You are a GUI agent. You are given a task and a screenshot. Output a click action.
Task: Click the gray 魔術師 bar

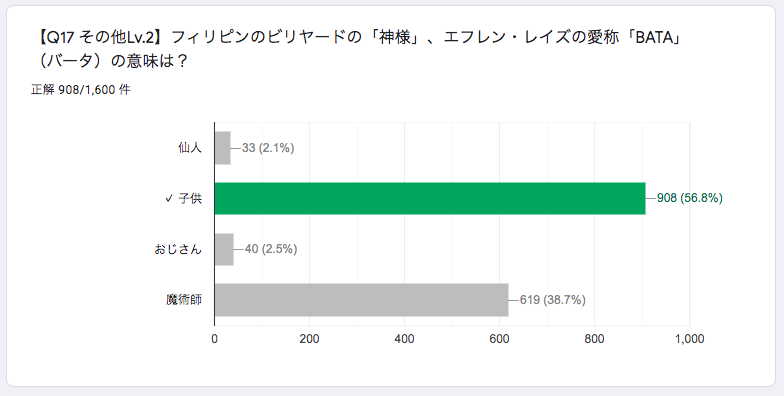(x=362, y=300)
